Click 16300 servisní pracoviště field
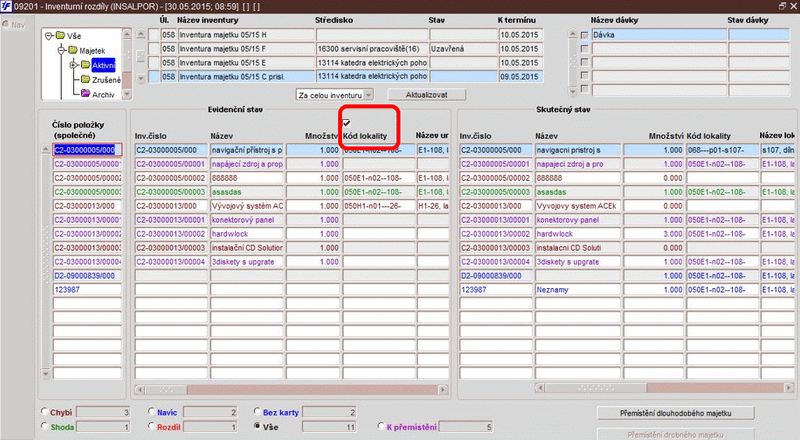This screenshot has width=800, height=440. (x=372, y=48)
